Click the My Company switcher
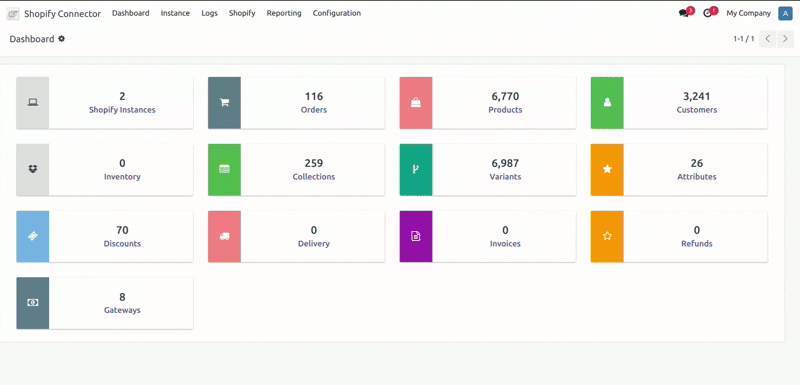This screenshot has height=385, width=800. (748, 13)
